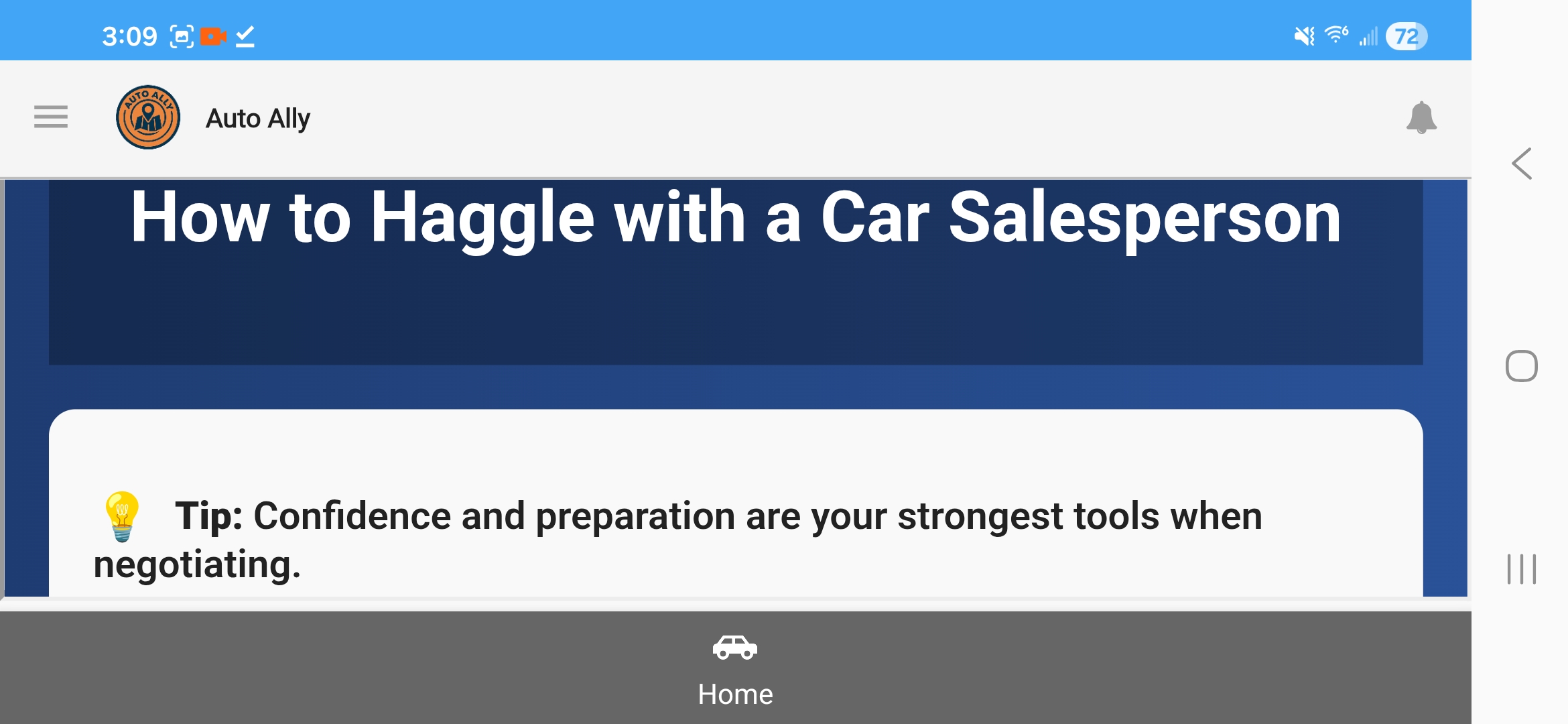Tap the car icon in bottom bar
This screenshot has height=724, width=1568.
click(735, 648)
